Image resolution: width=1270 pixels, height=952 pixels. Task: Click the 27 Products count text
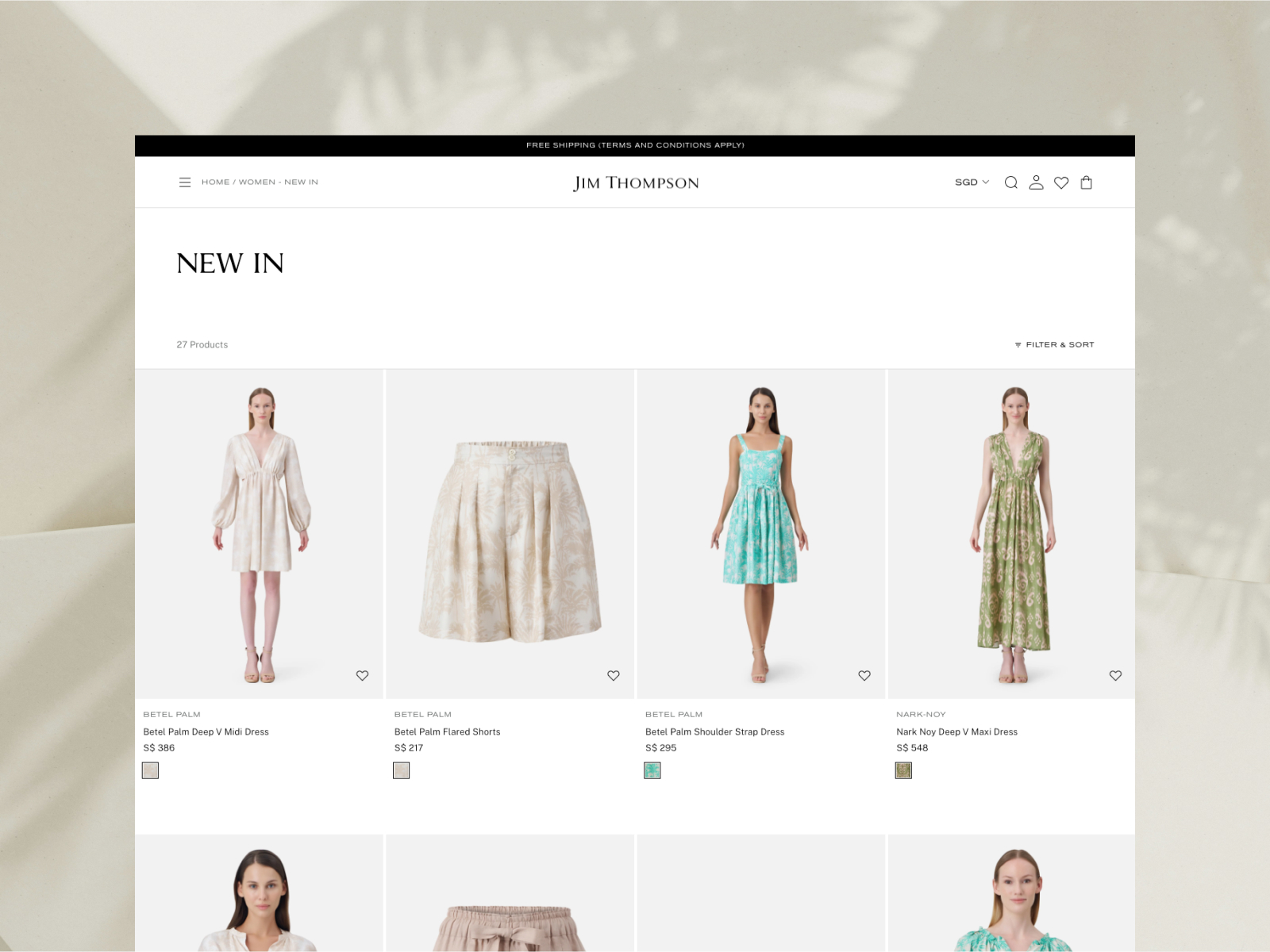(202, 345)
